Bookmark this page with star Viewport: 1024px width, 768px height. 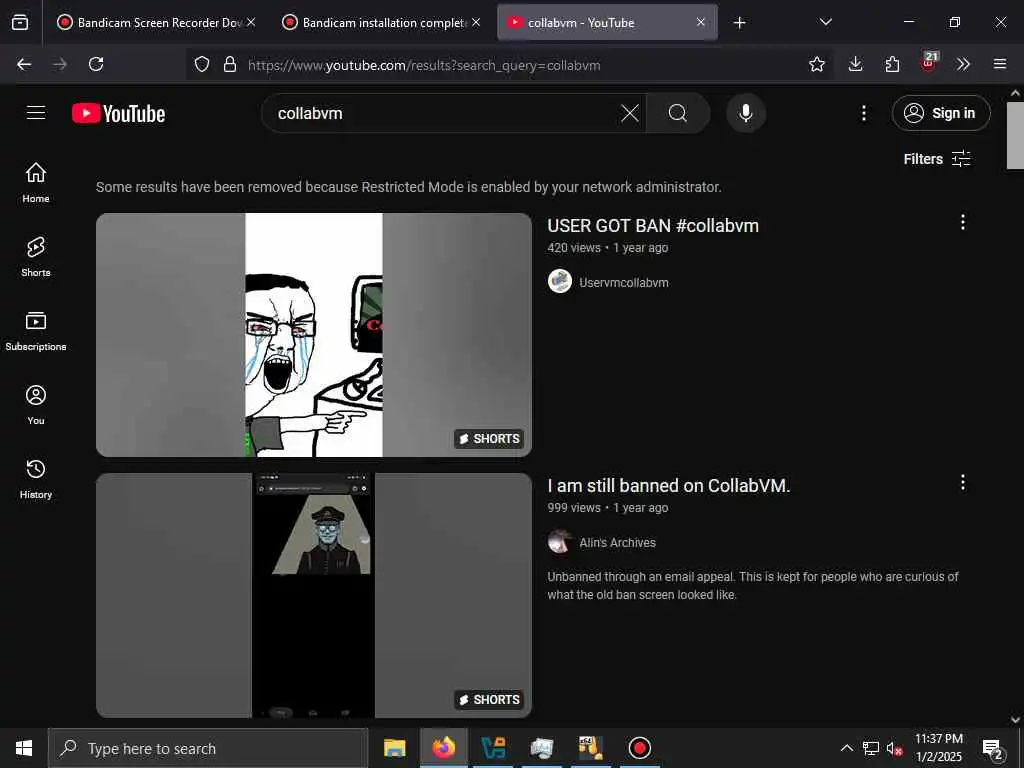coord(816,64)
